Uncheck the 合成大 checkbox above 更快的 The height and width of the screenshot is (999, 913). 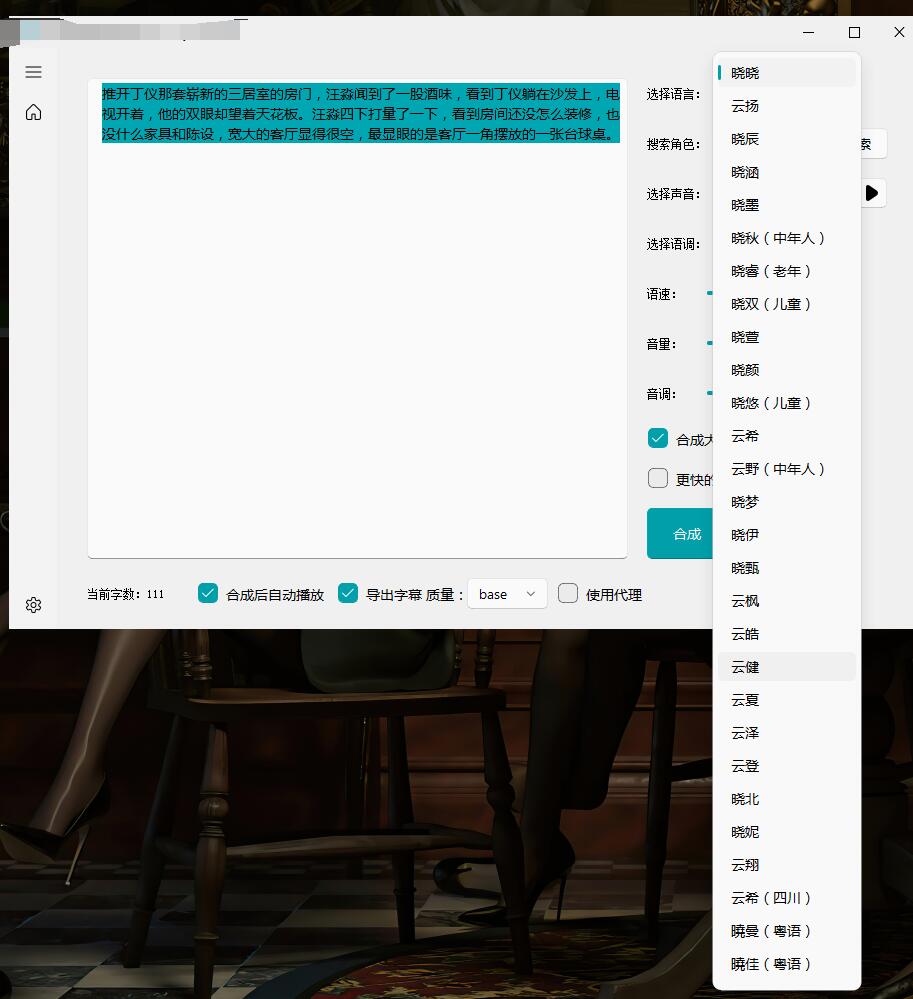point(658,438)
